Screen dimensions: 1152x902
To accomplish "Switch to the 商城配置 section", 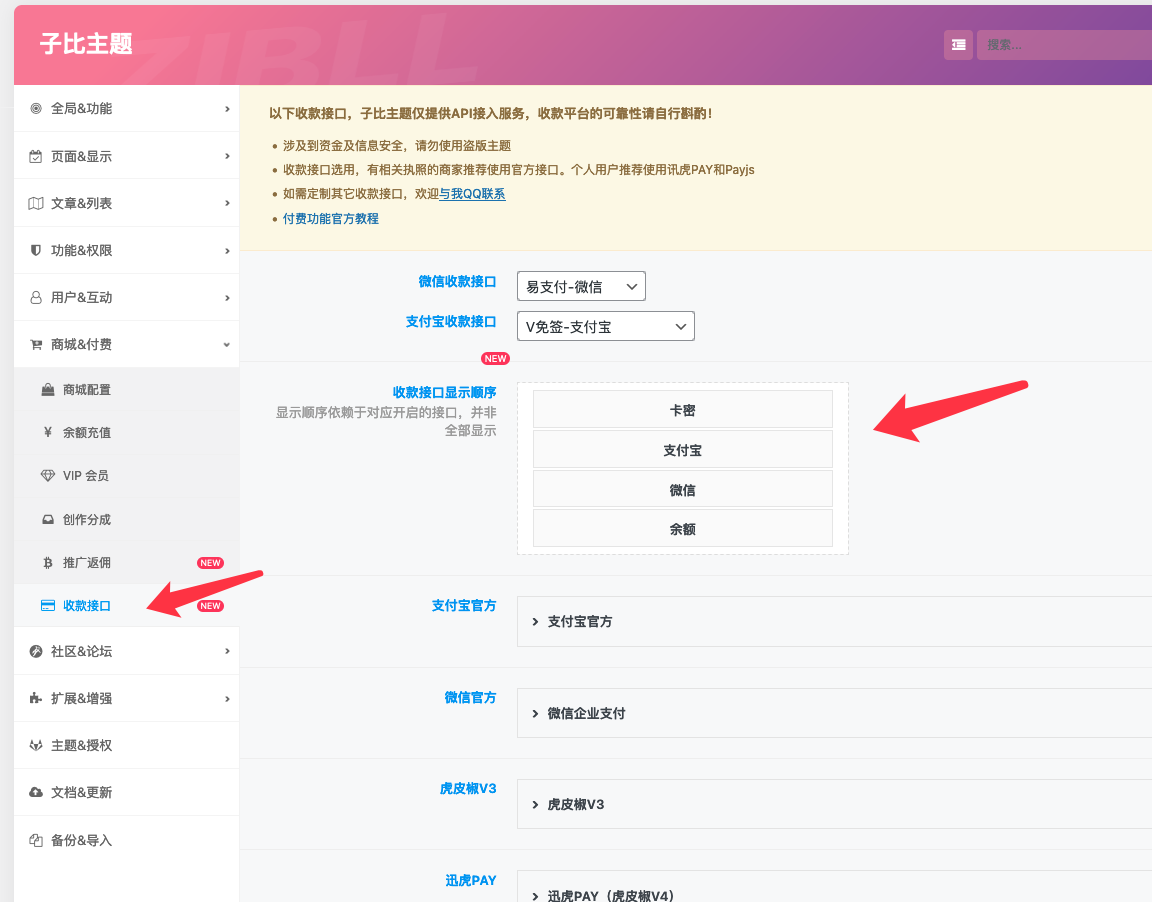I will click(88, 388).
